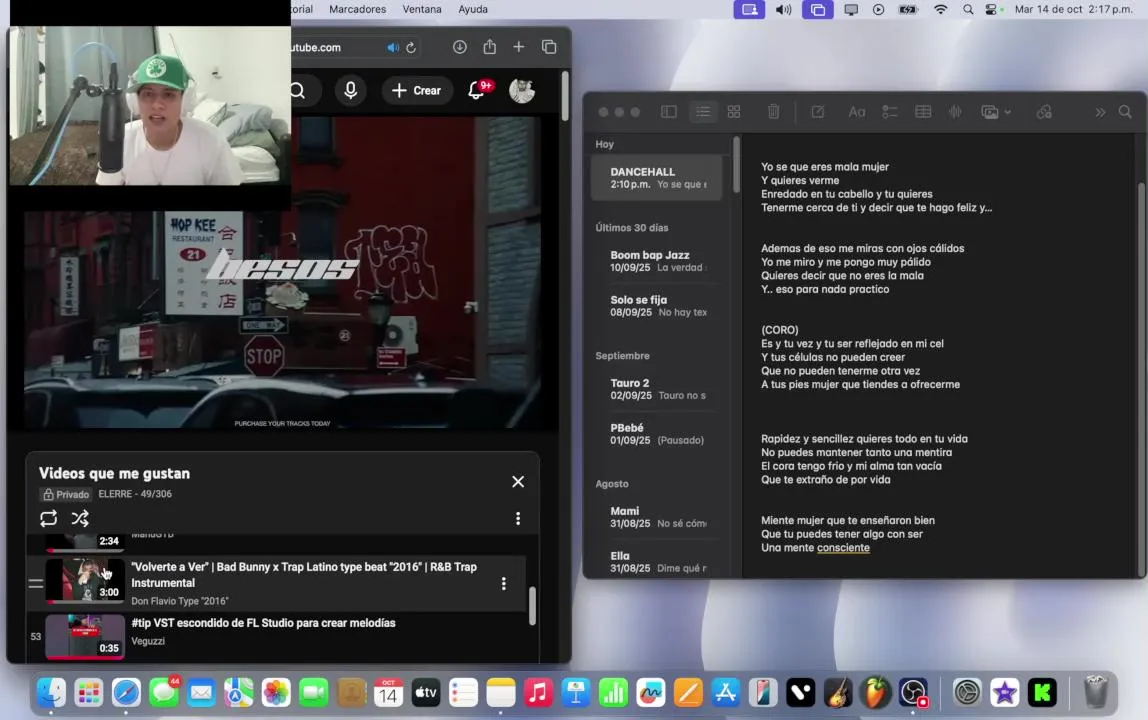The image size is (1148, 720).
Task: Click Safari share icon
Action: click(x=490, y=47)
